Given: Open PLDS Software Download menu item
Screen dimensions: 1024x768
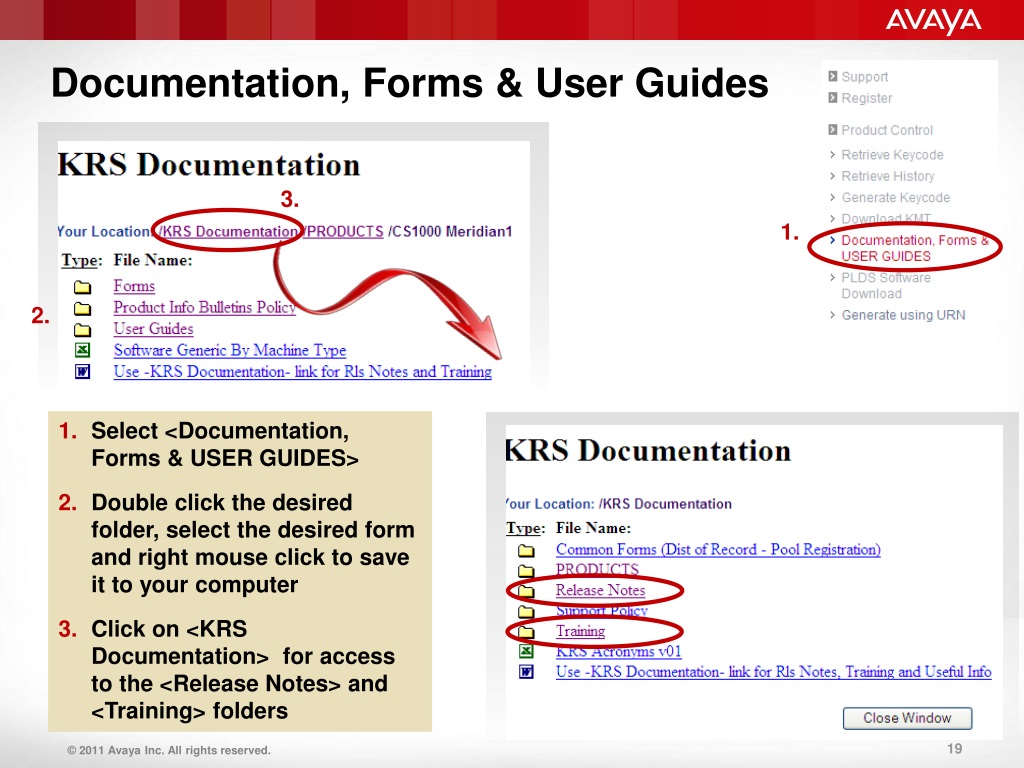Looking at the screenshot, I should [886, 285].
